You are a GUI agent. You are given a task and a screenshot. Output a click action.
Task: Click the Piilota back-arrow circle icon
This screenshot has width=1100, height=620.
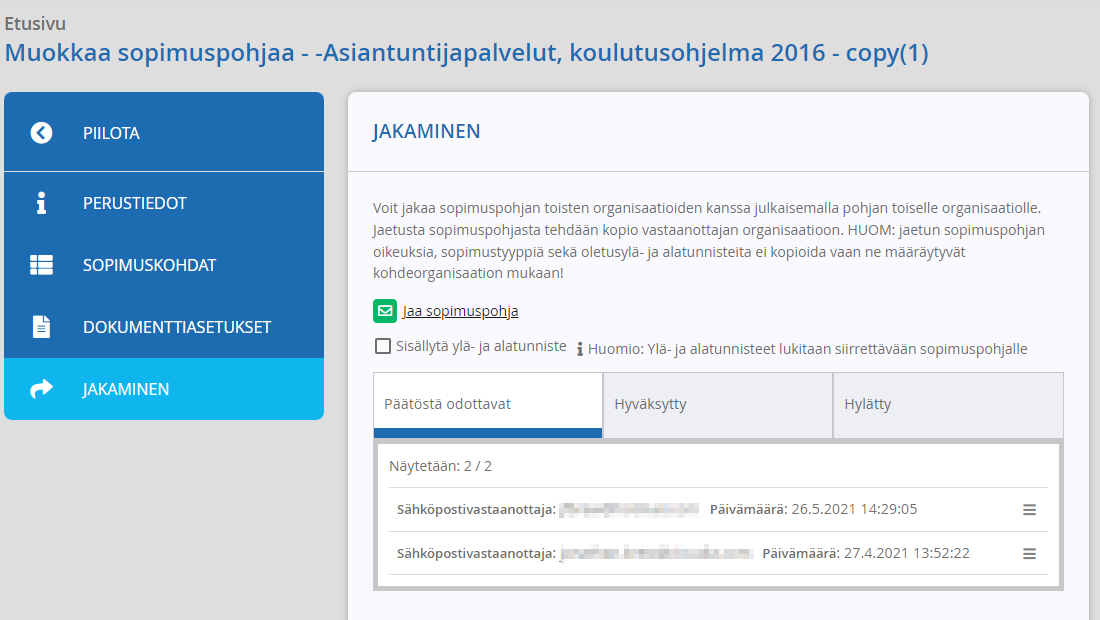41,133
